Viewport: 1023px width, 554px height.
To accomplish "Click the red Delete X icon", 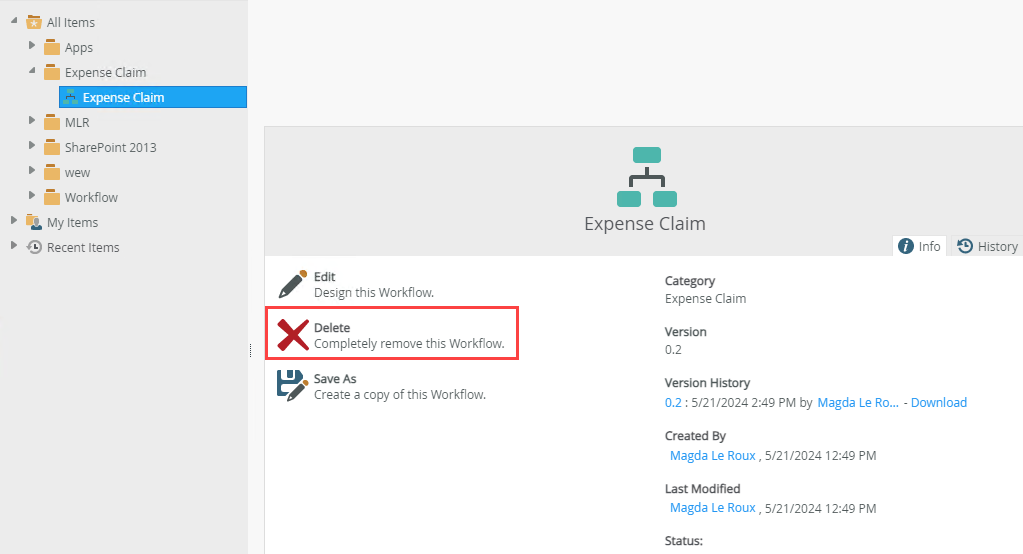I will (x=293, y=335).
